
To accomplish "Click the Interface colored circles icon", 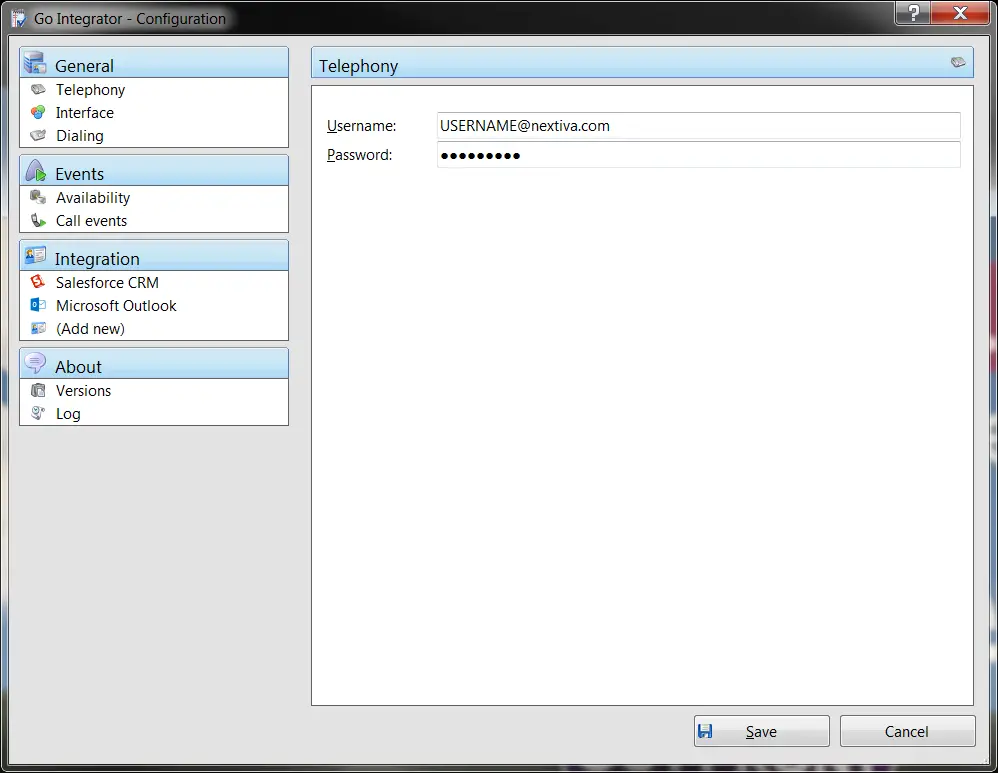I will tap(38, 112).
